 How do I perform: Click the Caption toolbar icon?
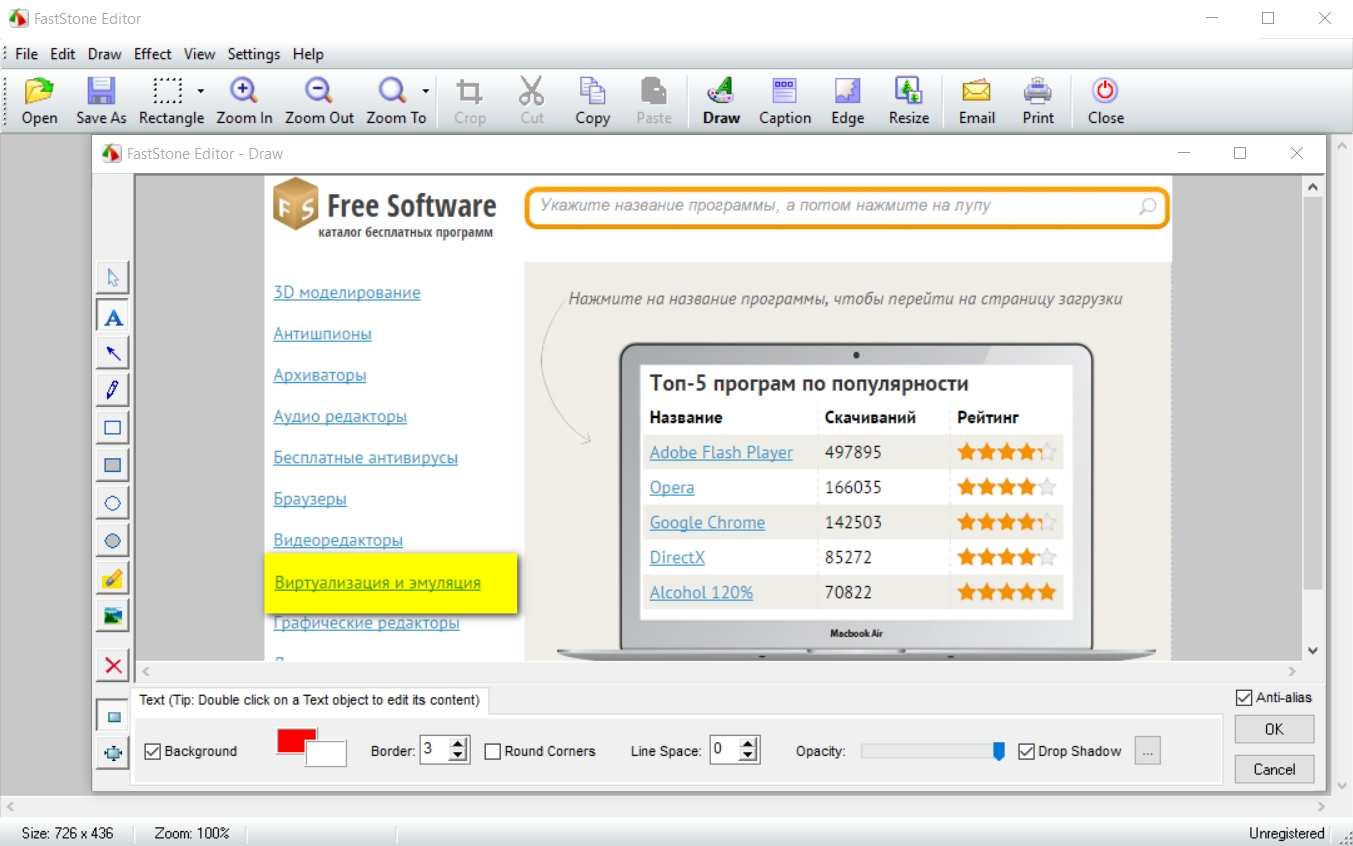(785, 91)
